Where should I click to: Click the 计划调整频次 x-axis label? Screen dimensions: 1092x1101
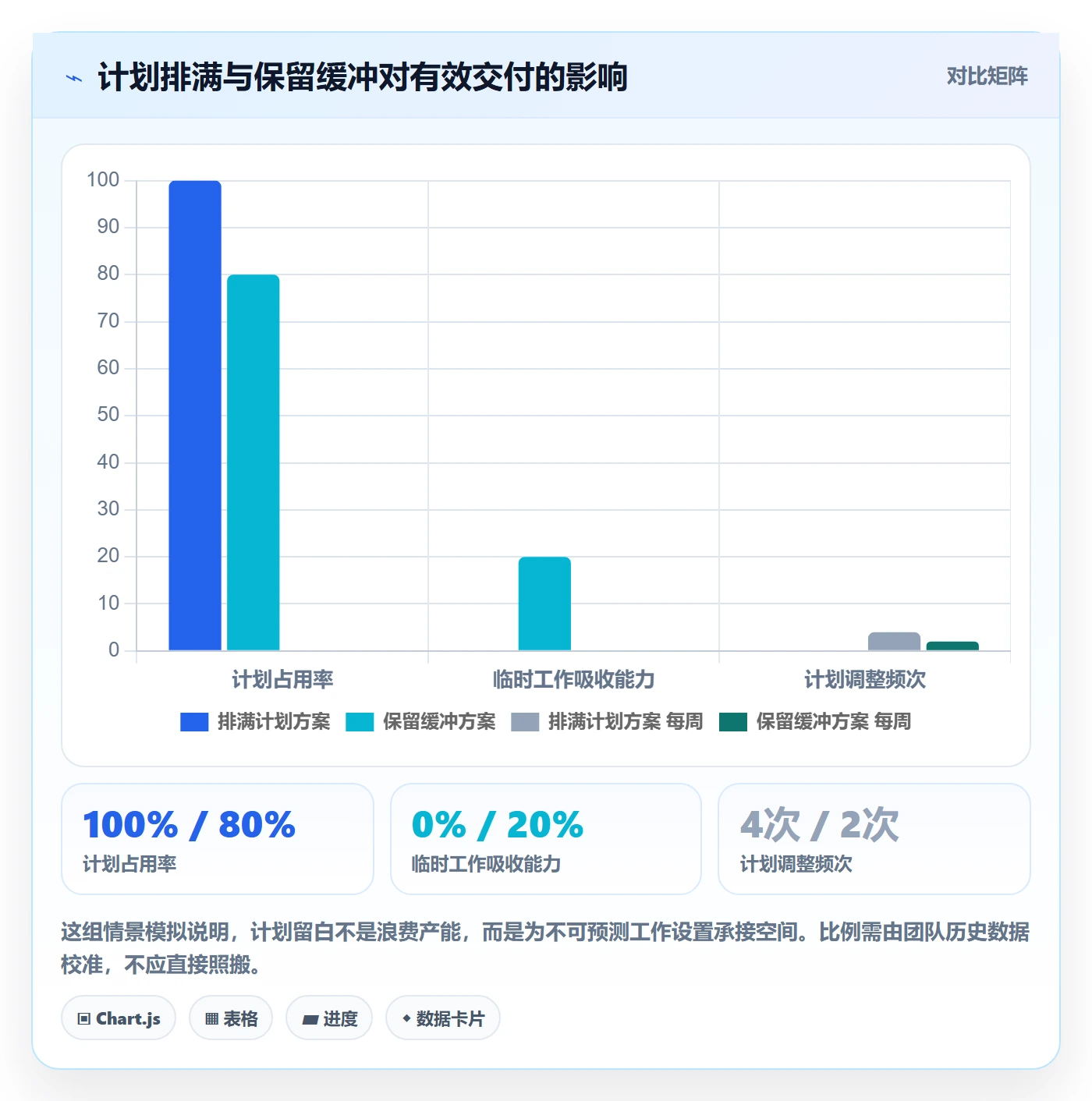pos(865,680)
